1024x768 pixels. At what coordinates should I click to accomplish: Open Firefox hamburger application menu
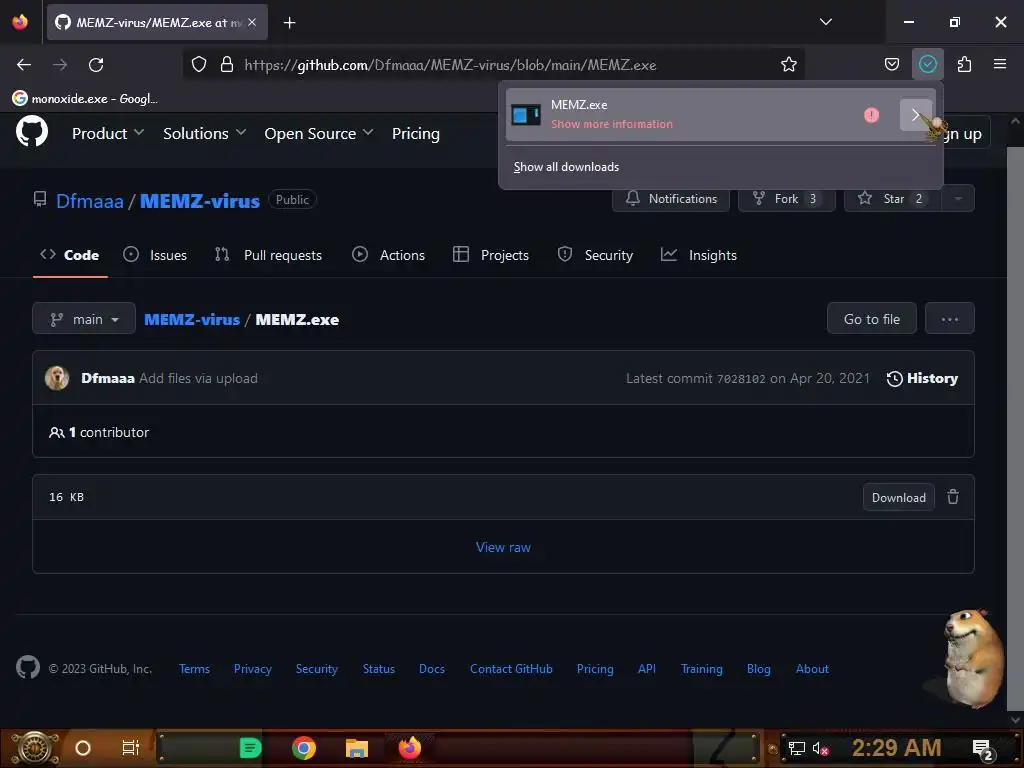(x=1000, y=64)
